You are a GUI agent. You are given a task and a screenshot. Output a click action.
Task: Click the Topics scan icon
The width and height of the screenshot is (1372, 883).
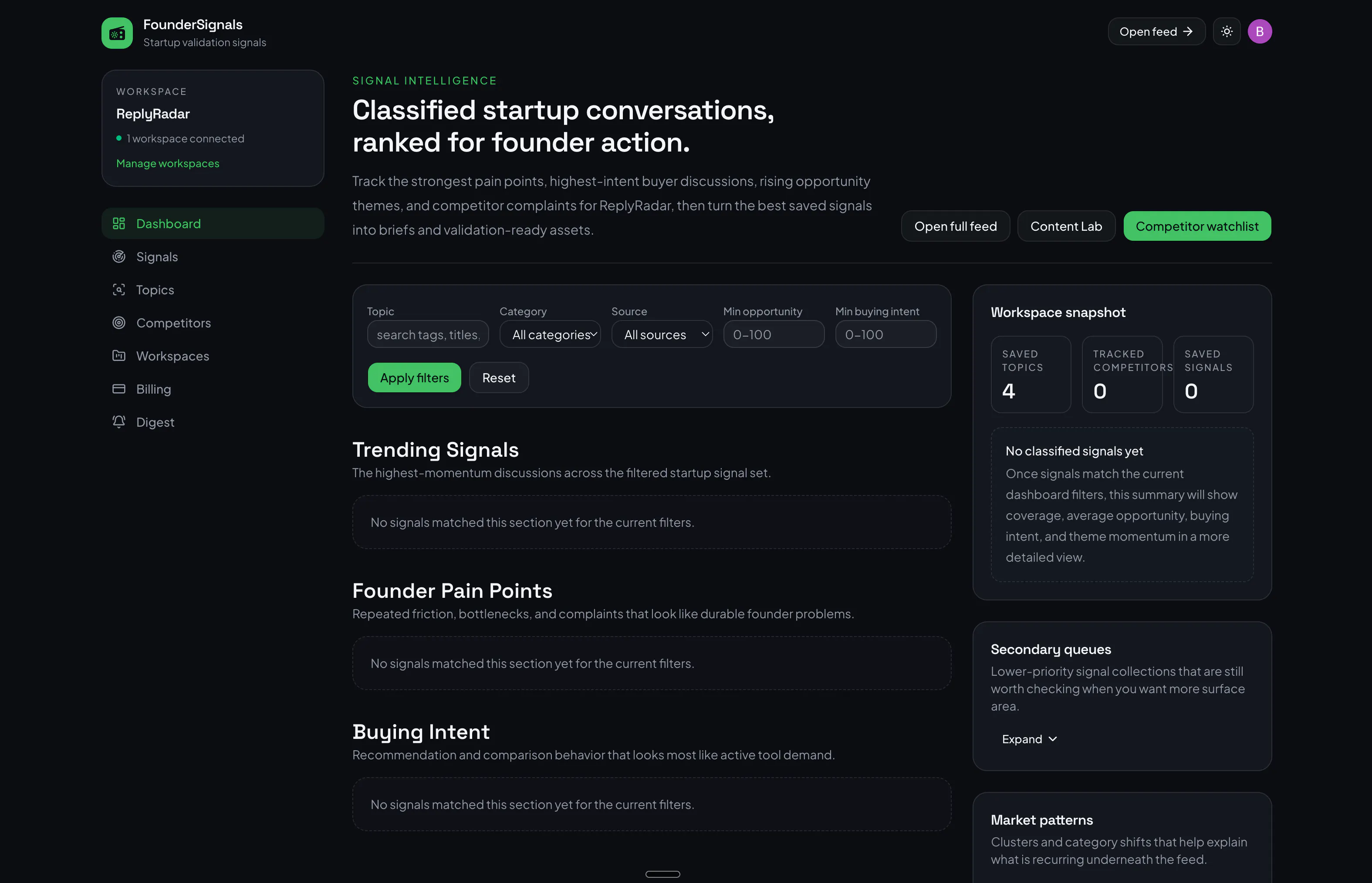[119, 290]
